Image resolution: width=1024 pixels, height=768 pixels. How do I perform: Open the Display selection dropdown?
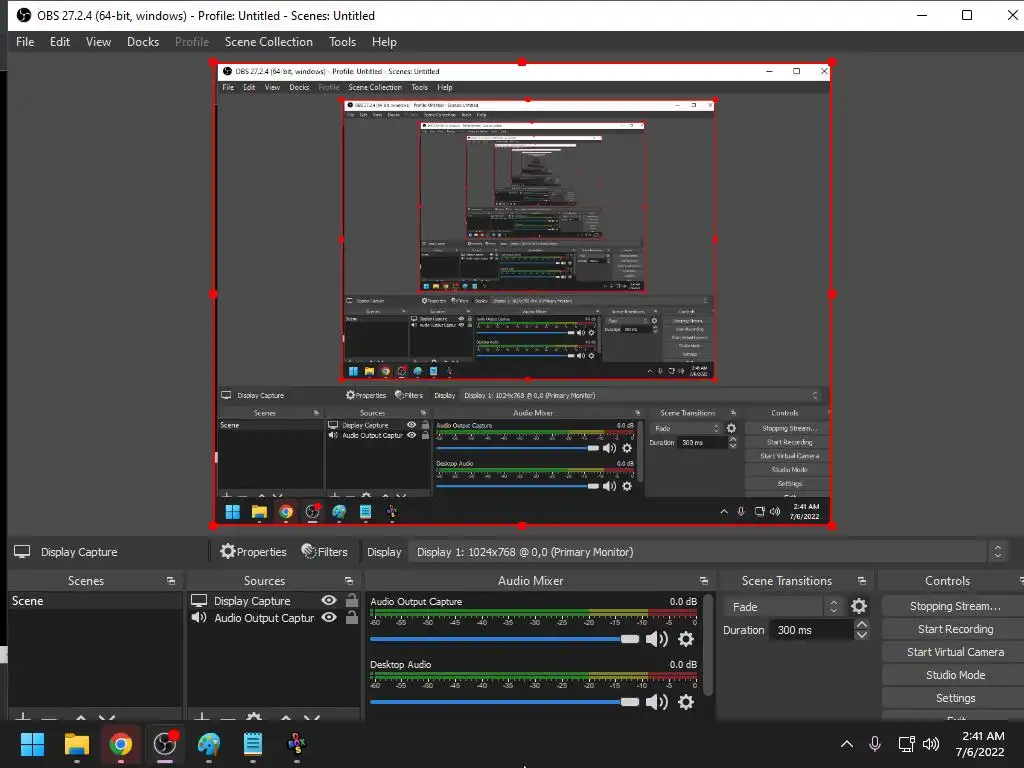(x=709, y=552)
